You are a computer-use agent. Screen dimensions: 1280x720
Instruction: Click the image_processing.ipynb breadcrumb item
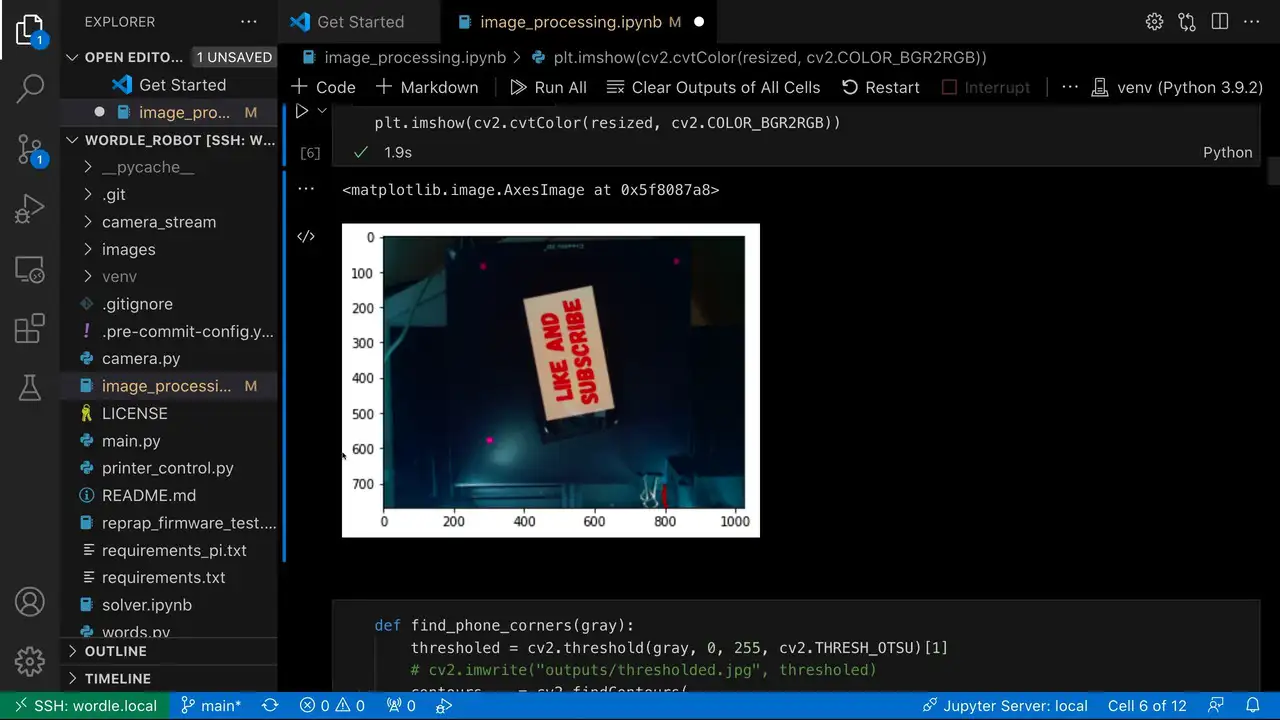coord(415,57)
